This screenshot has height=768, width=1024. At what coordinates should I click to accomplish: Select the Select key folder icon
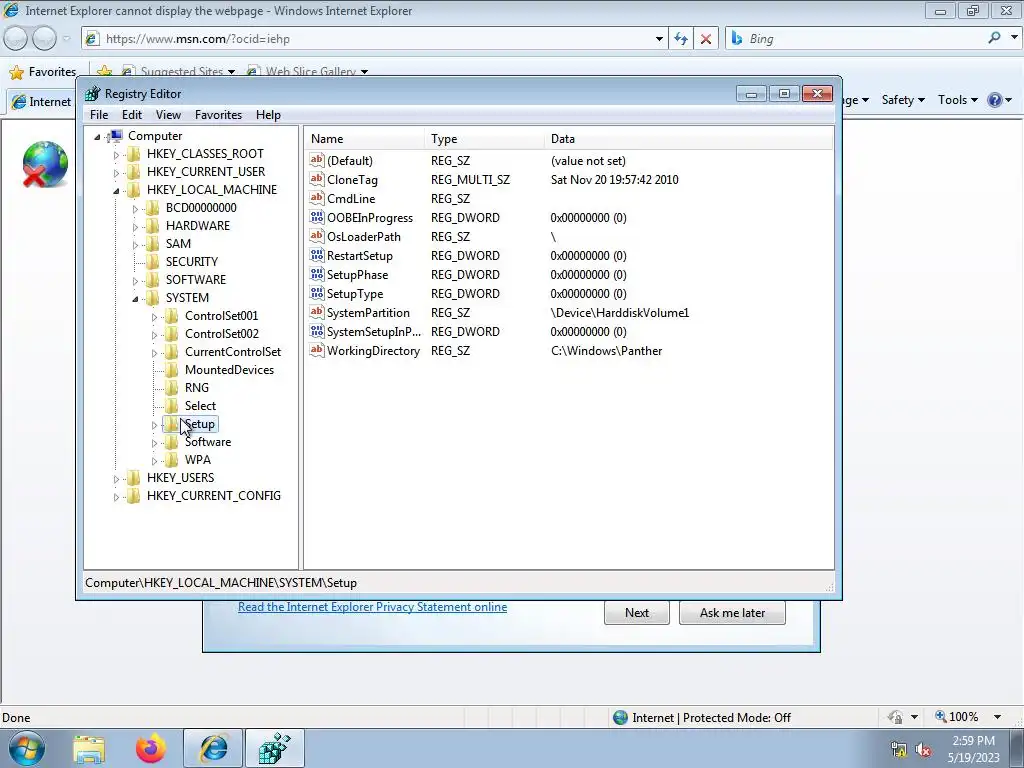(x=171, y=406)
